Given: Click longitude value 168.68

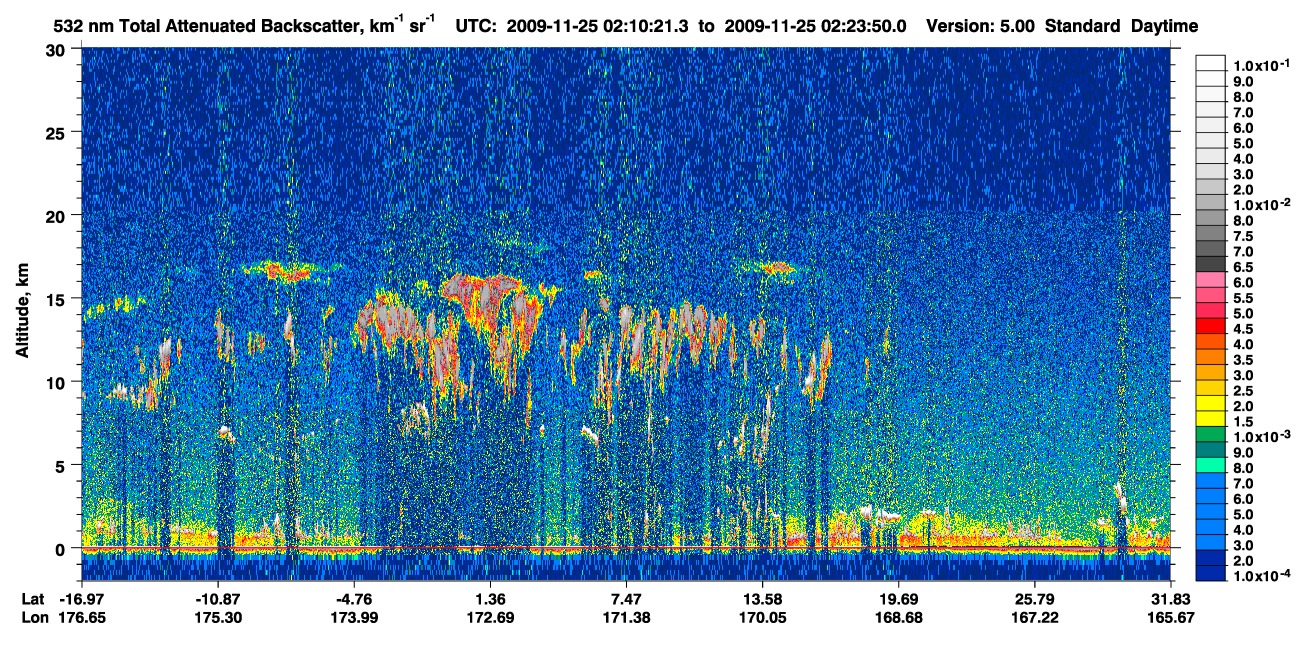Looking at the screenshot, I should point(899,618).
